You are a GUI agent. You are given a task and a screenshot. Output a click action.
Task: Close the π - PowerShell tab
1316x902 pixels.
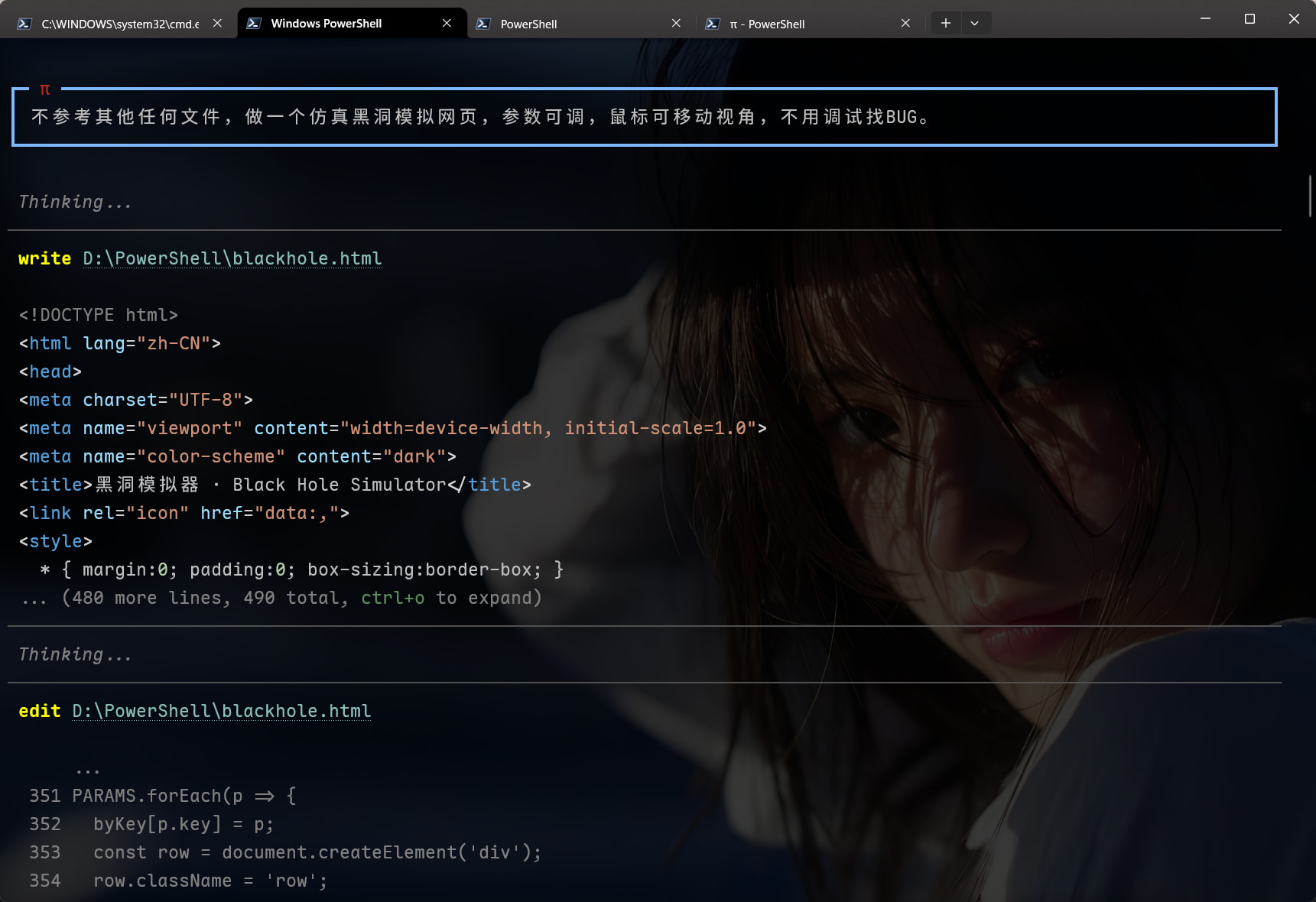click(905, 24)
